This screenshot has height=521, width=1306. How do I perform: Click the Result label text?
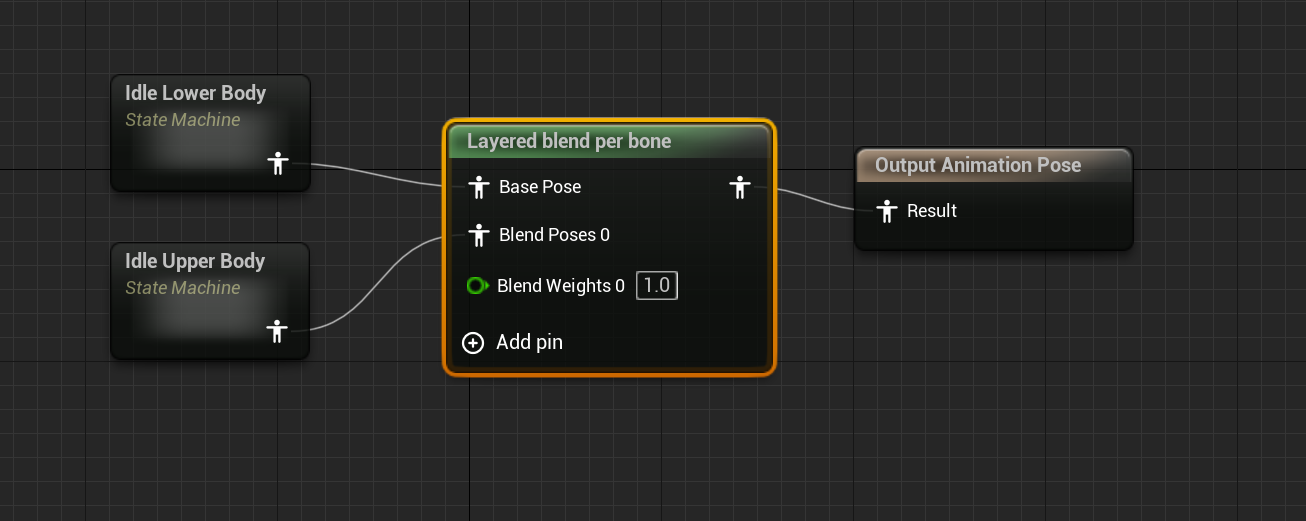[932, 211]
